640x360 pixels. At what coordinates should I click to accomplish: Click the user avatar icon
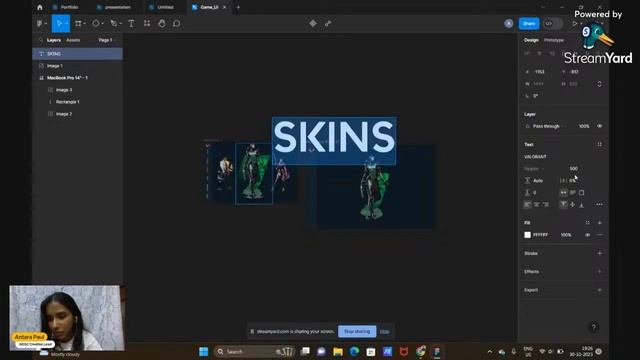509,24
